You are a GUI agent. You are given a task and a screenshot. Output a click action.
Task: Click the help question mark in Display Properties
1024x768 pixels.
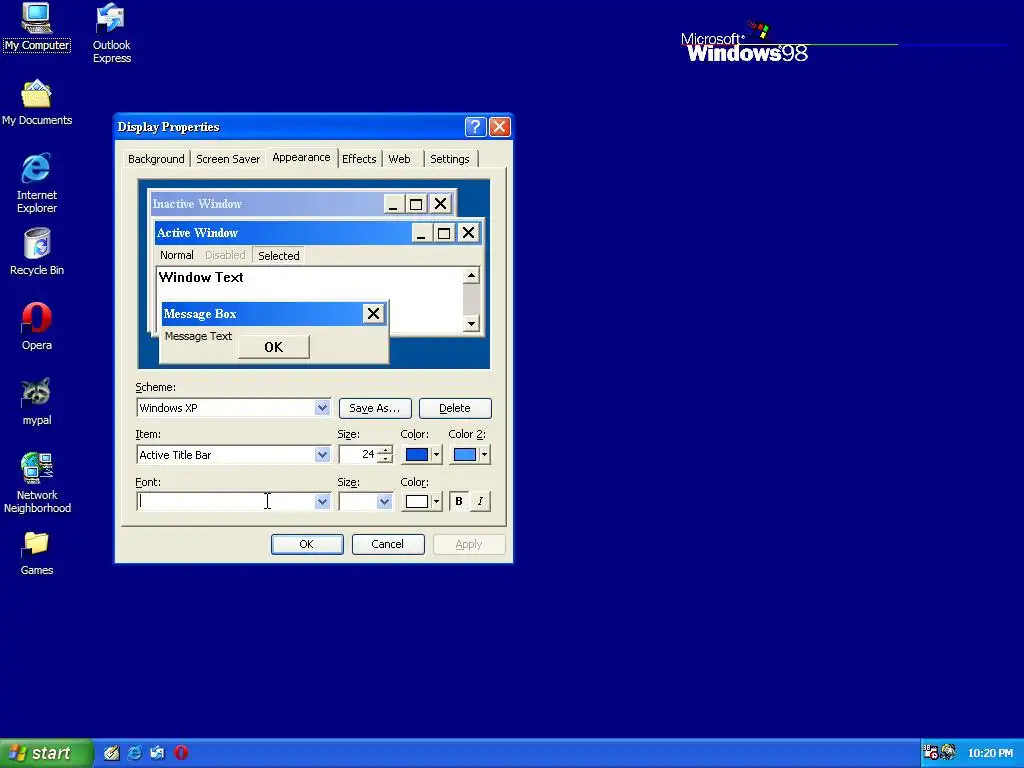[x=475, y=127]
